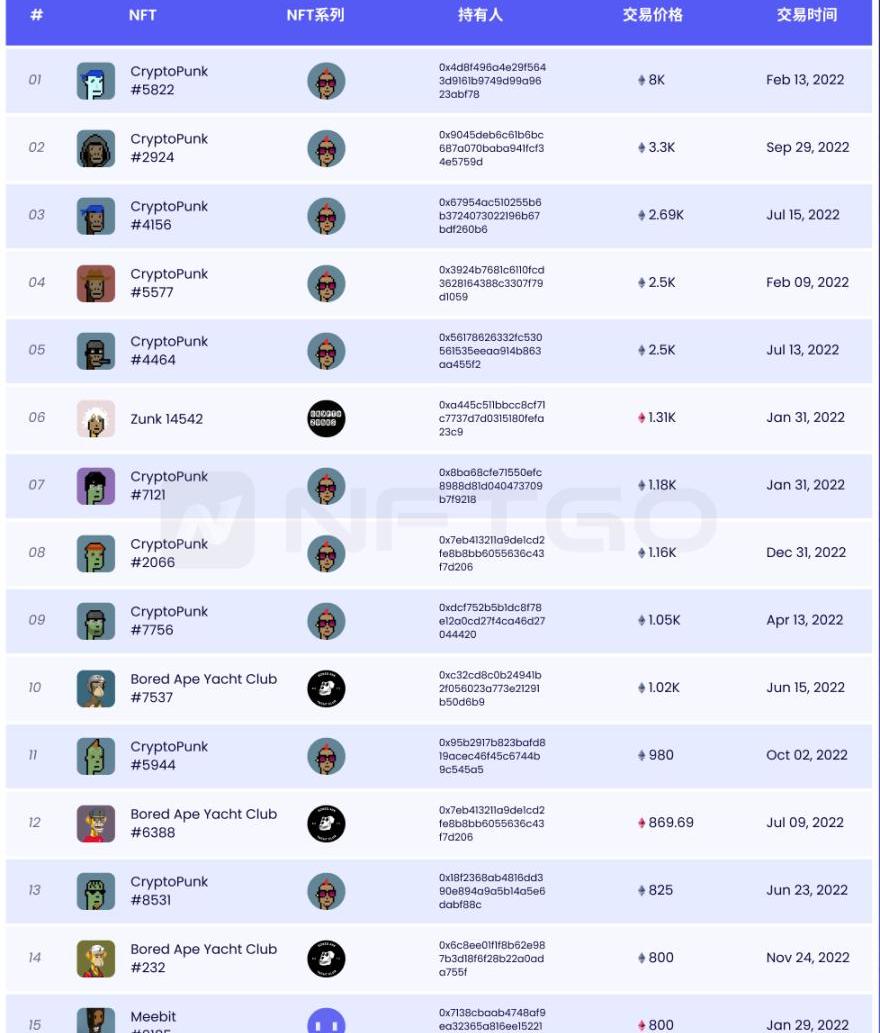Open holder address starting 0x4d8f496a4e29f564
The height and width of the screenshot is (1033, 880).
coord(492,81)
